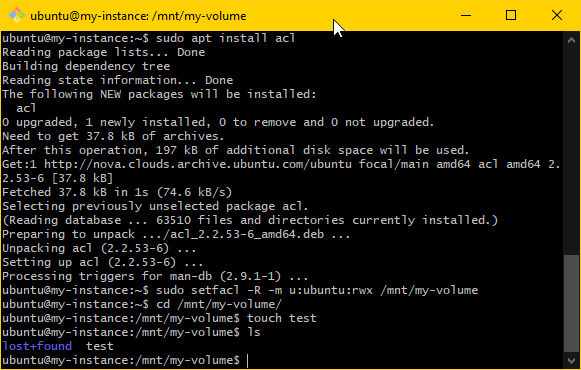Click the Fetched 37.8 kB output line
Viewport: 581px width, 370px height.
click(117, 192)
